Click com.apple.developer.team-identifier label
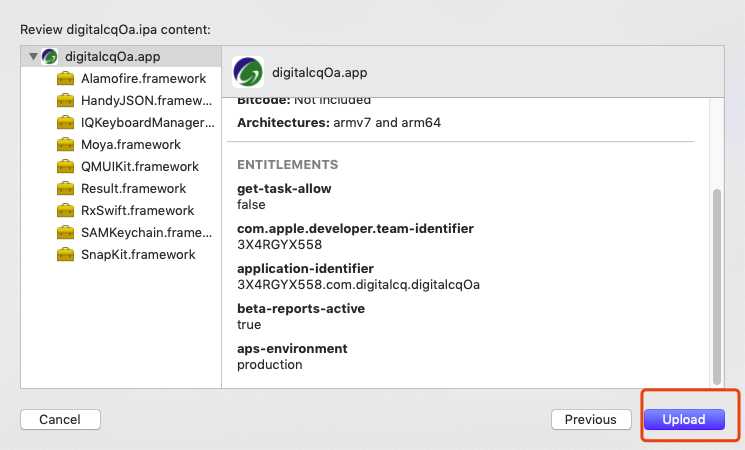The height and width of the screenshot is (450, 745). tap(355, 229)
